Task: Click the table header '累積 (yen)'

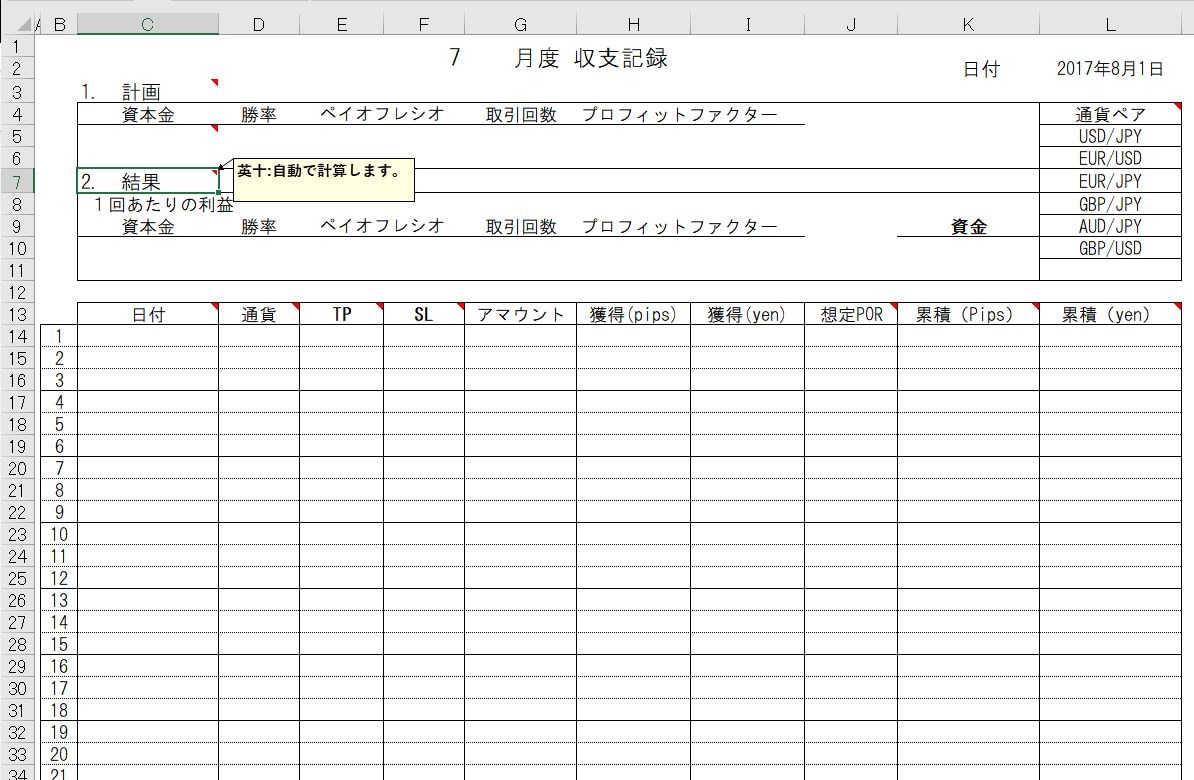Action: click(x=1110, y=315)
